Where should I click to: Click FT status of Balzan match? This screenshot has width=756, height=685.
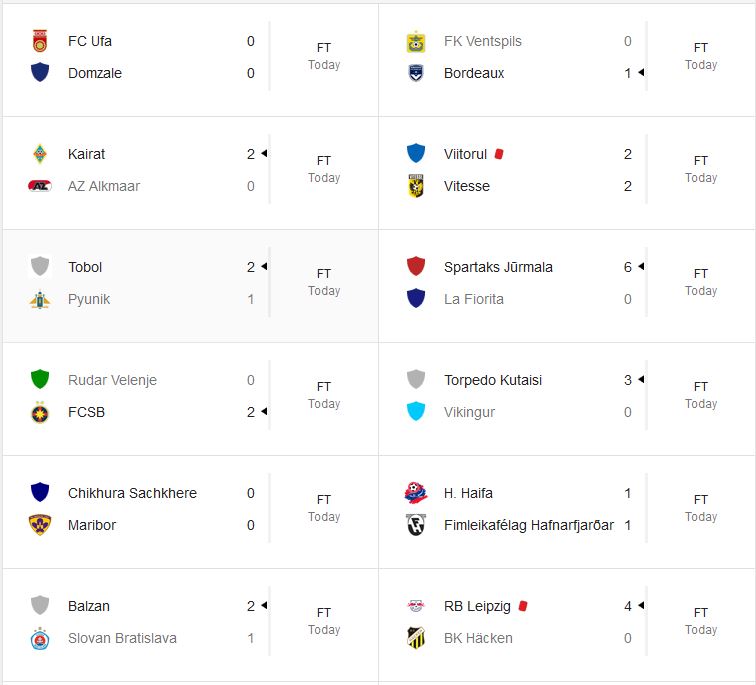324,613
